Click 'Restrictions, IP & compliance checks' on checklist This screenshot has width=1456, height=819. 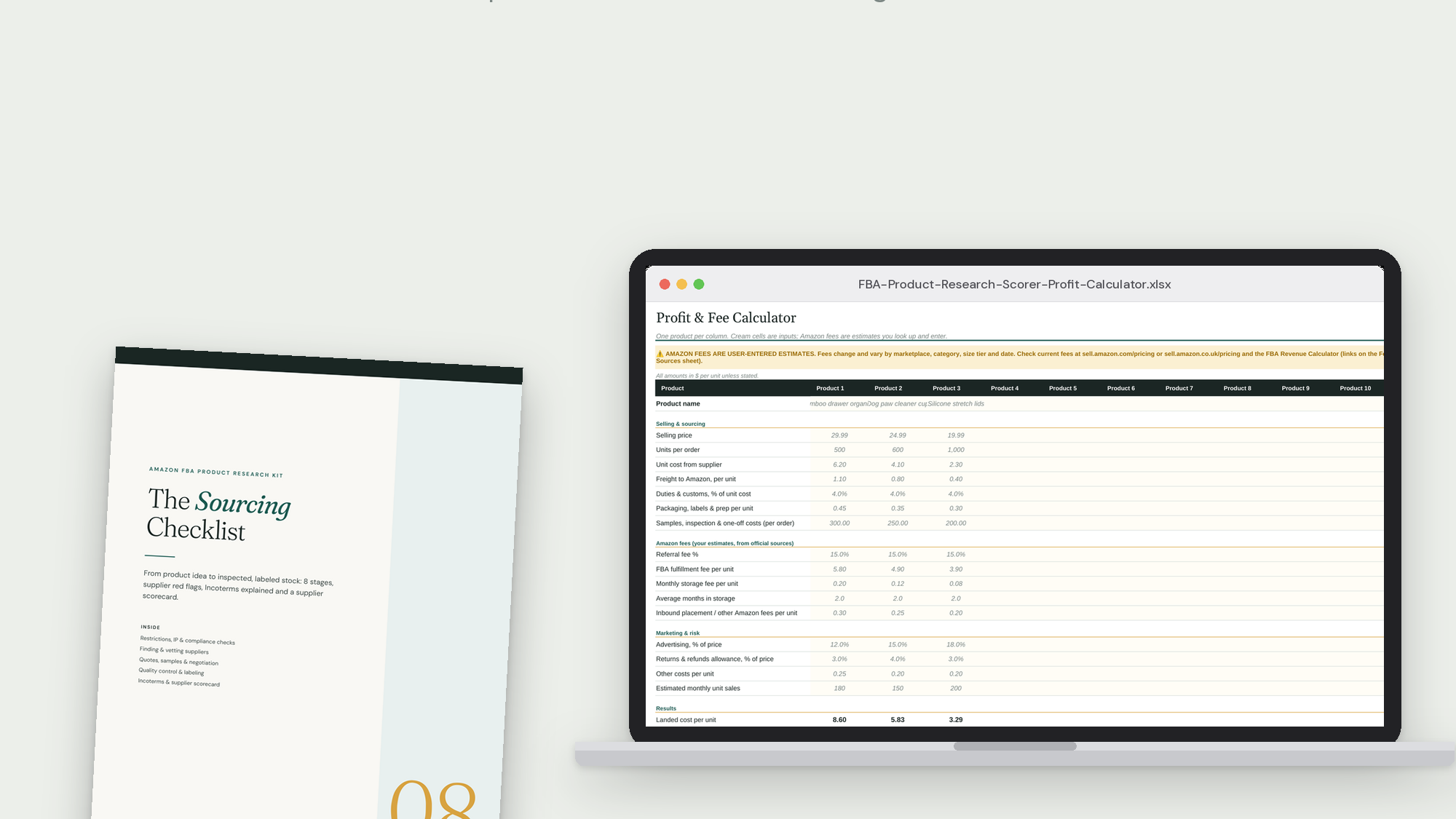[187, 640]
